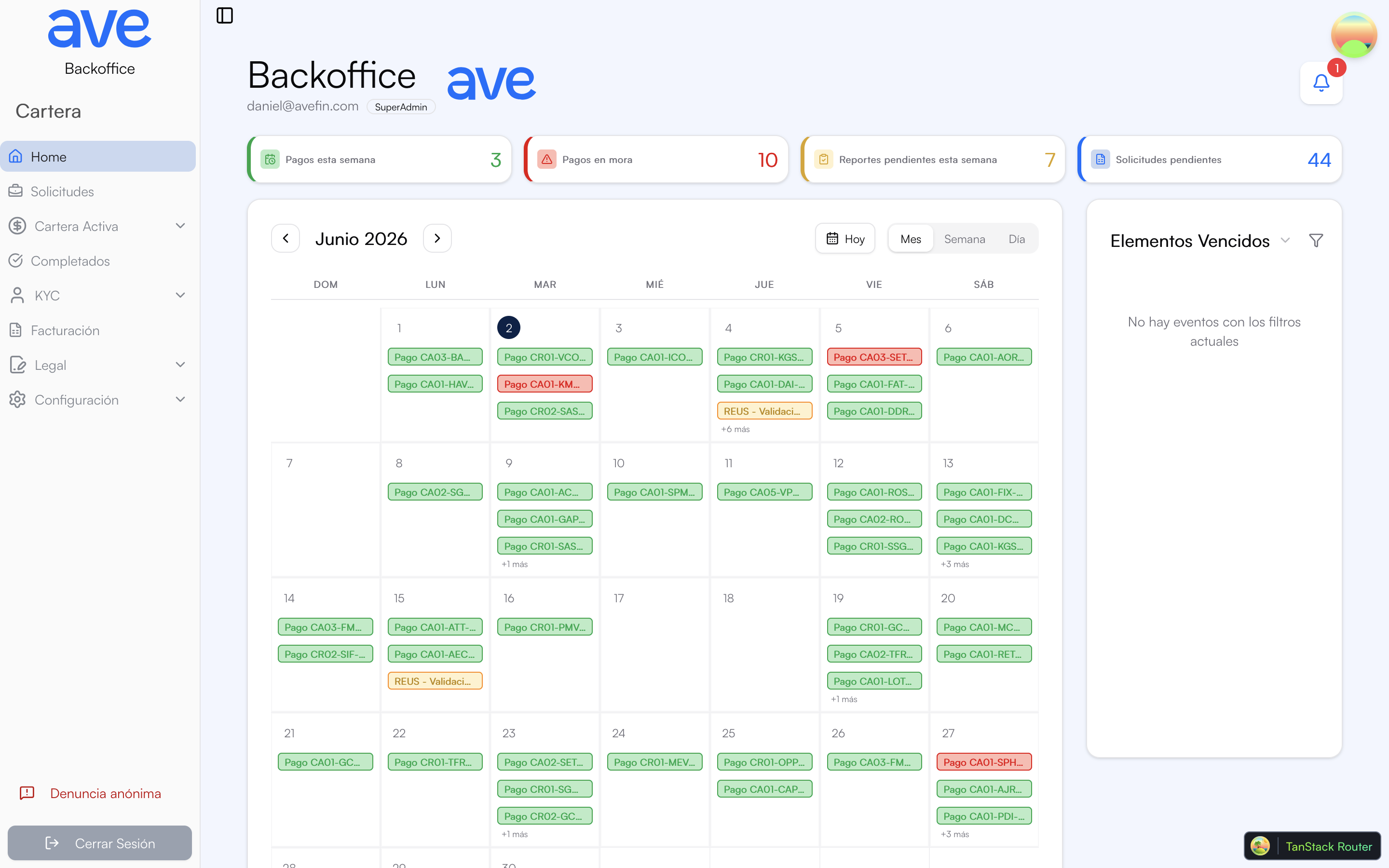
Task: Expand the Legal submenu chevron
Action: click(x=180, y=365)
